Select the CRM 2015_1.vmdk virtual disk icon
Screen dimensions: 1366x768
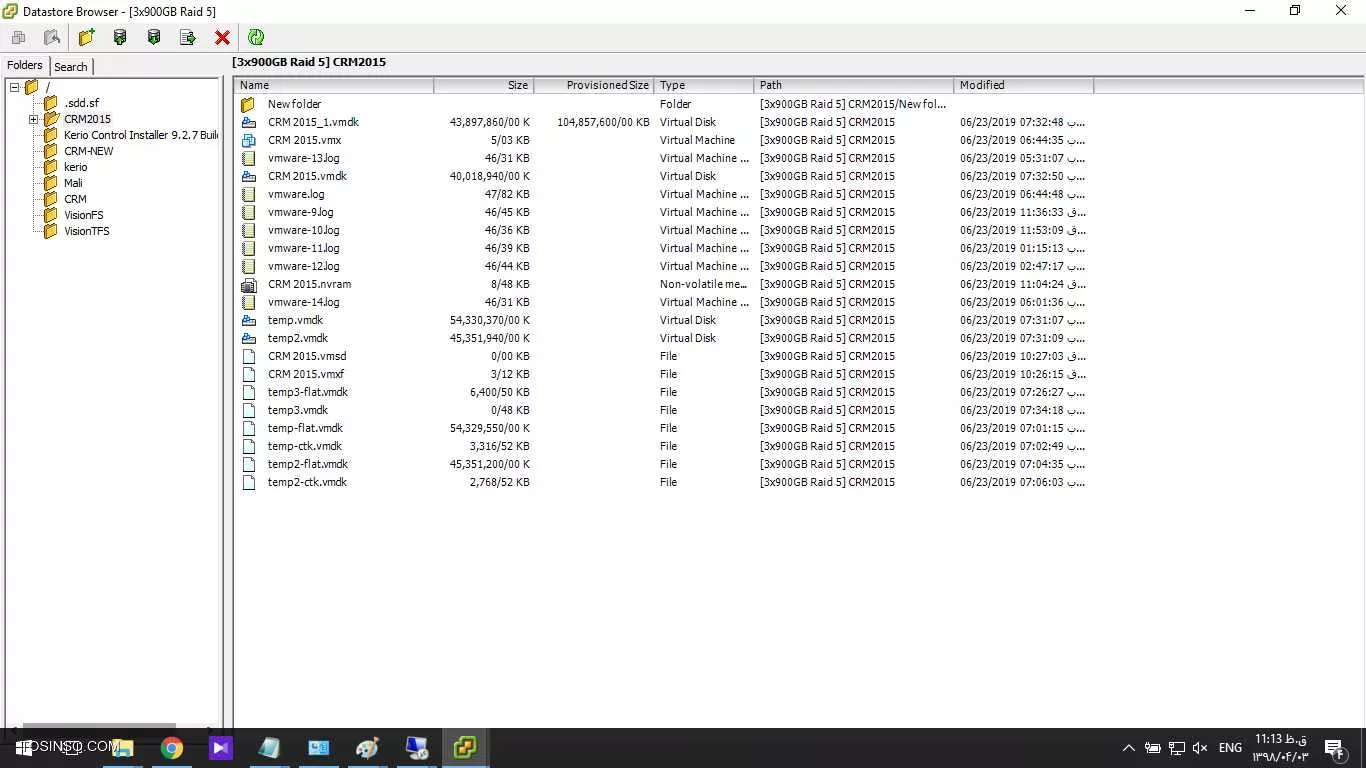coord(249,122)
